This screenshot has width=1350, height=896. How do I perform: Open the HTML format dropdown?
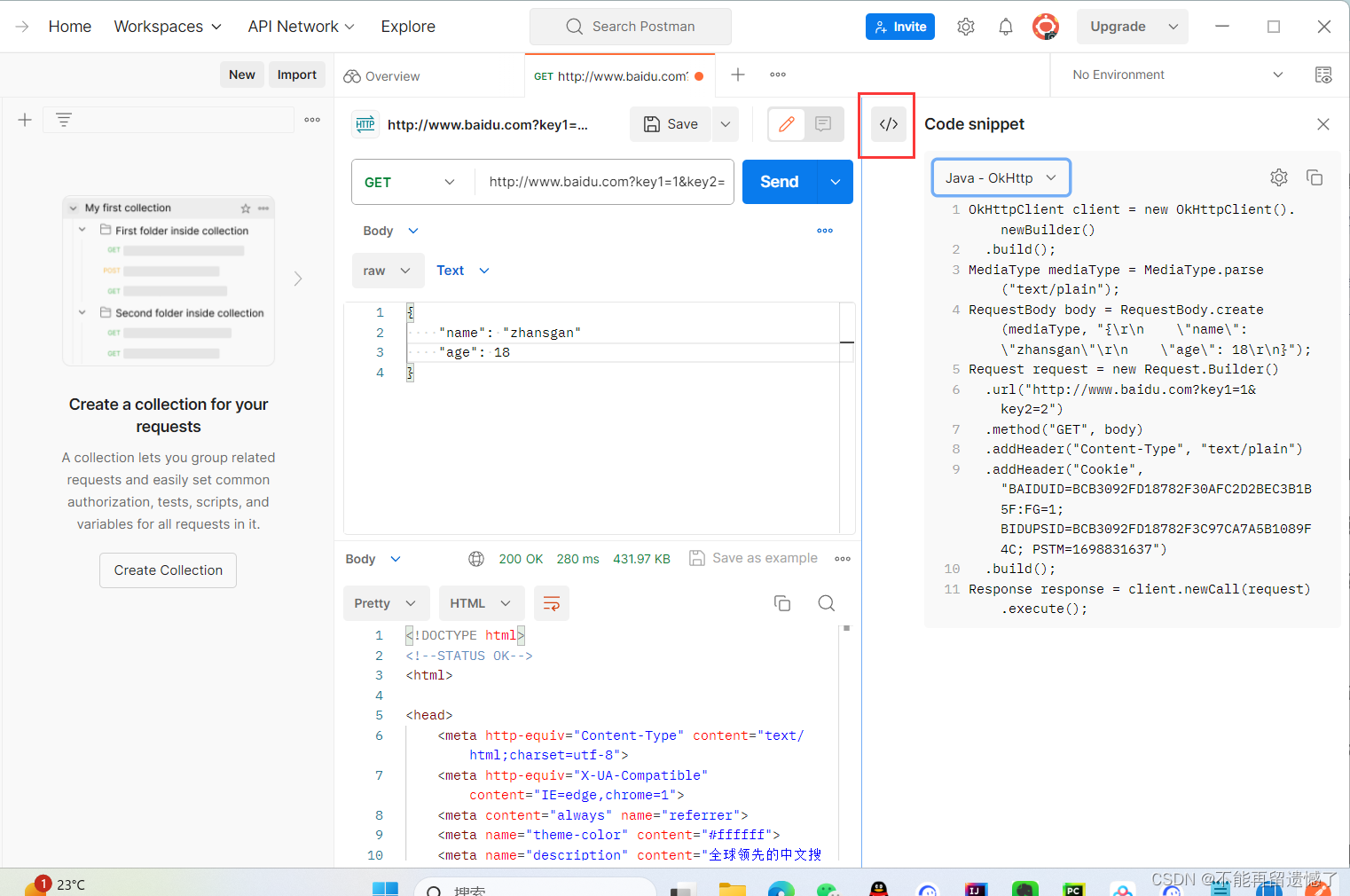(481, 603)
